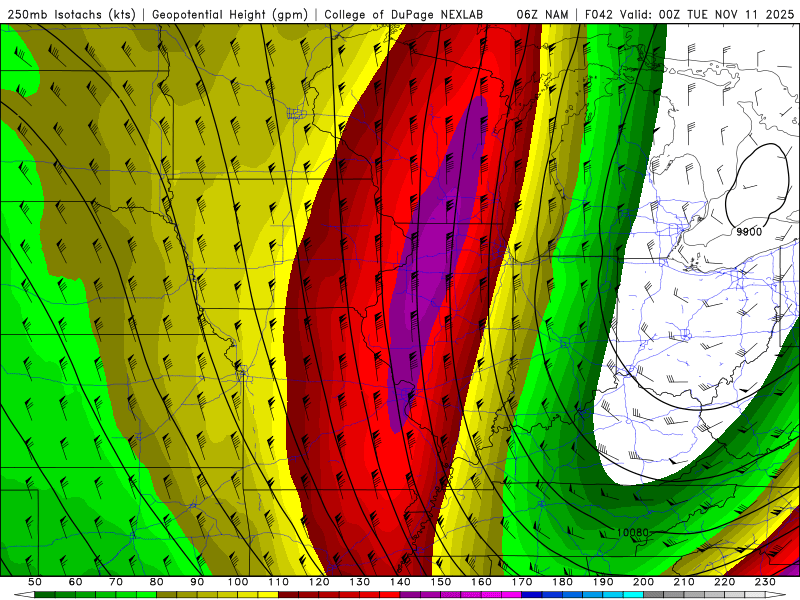Click the 150 value on the color scale
The width and height of the screenshot is (800, 600).
coord(440,582)
